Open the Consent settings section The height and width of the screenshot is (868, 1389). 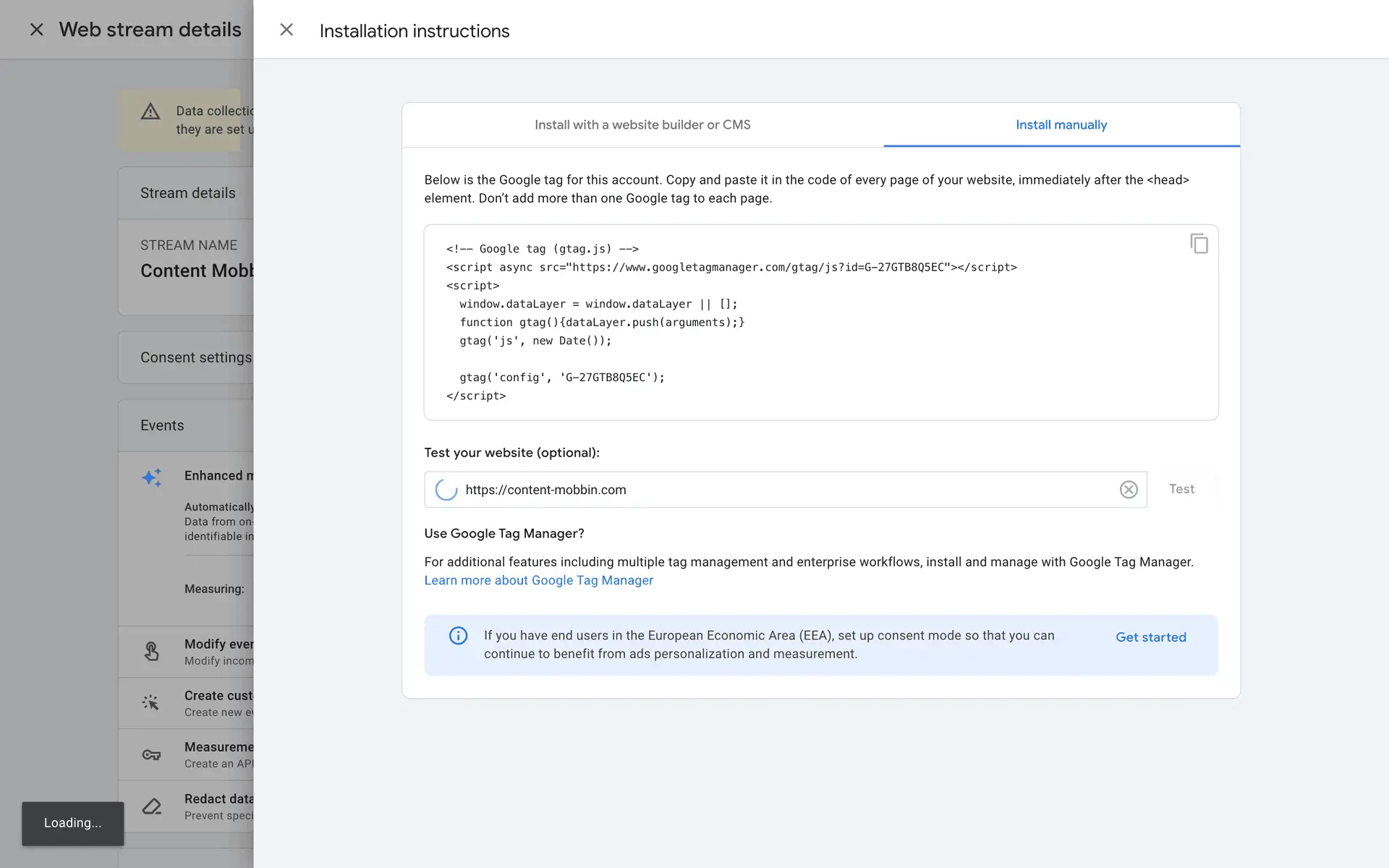[x=195, y=357]
